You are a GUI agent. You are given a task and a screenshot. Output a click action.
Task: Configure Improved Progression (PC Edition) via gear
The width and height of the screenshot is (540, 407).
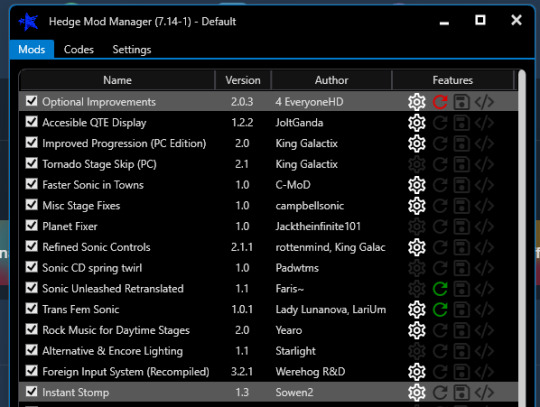pyautogui.click(x=417, y=144)
